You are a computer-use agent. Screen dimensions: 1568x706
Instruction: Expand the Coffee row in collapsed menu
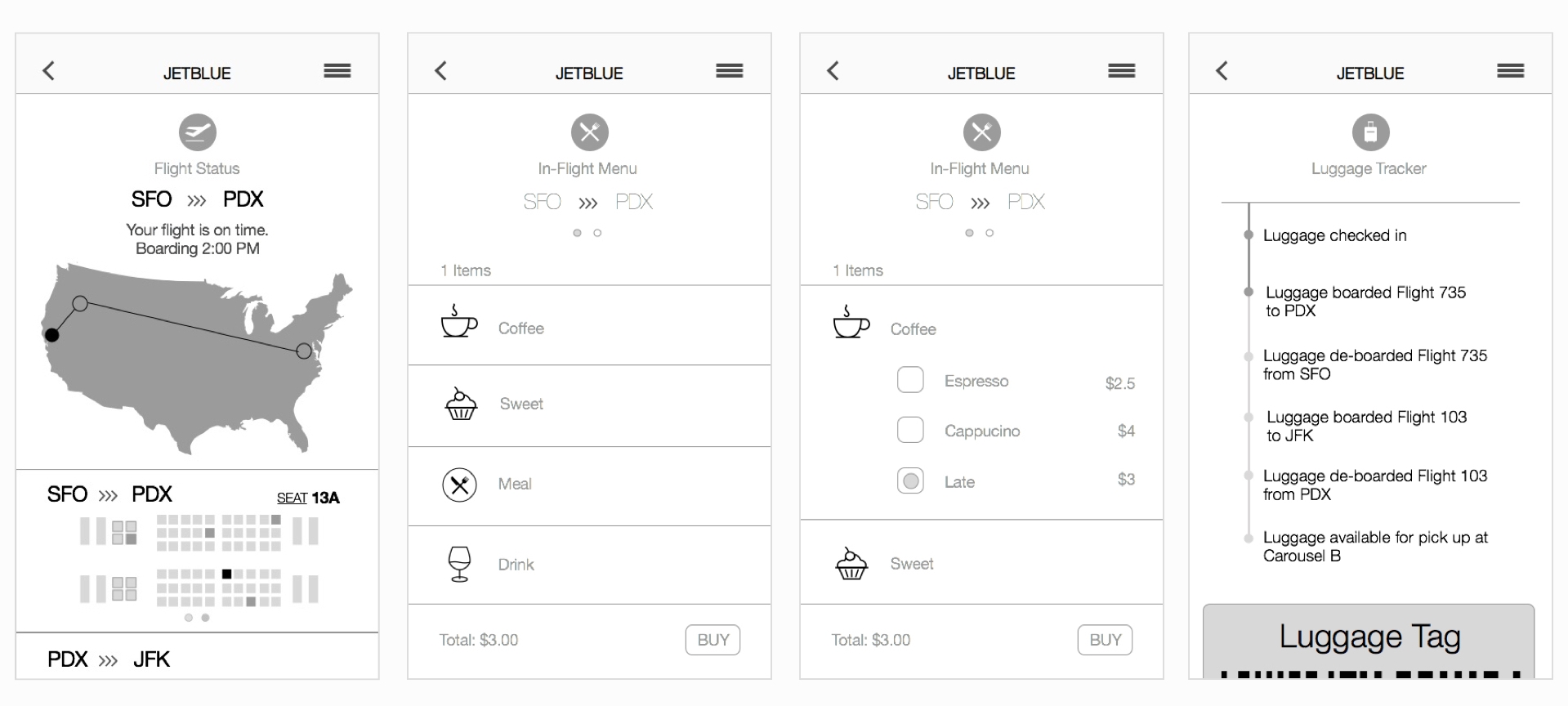pyautogui.click(x=589, y=325)
